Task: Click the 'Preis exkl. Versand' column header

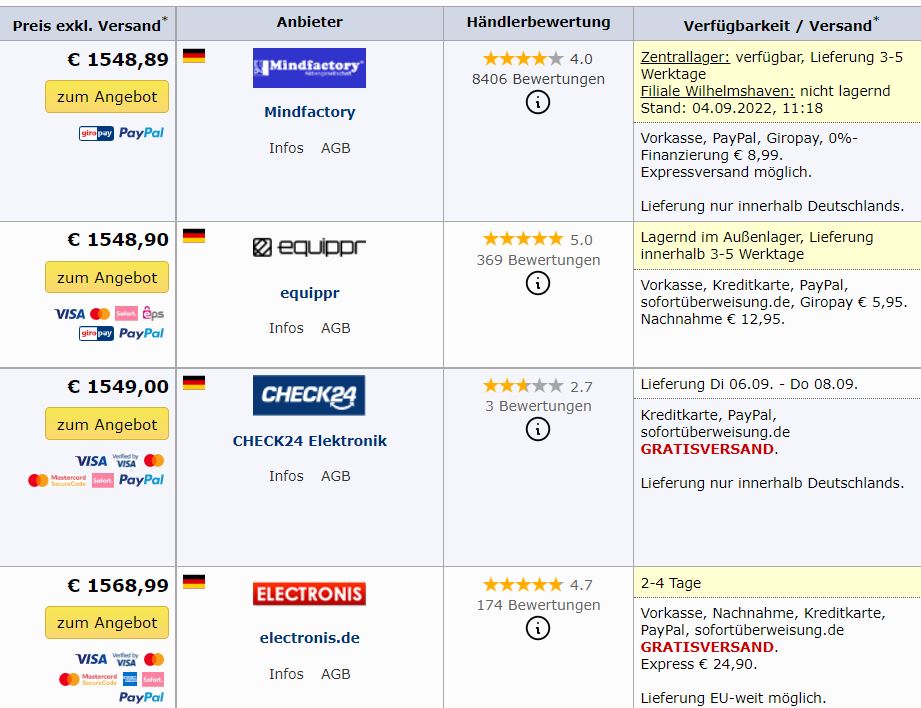Action: point(88,25)
